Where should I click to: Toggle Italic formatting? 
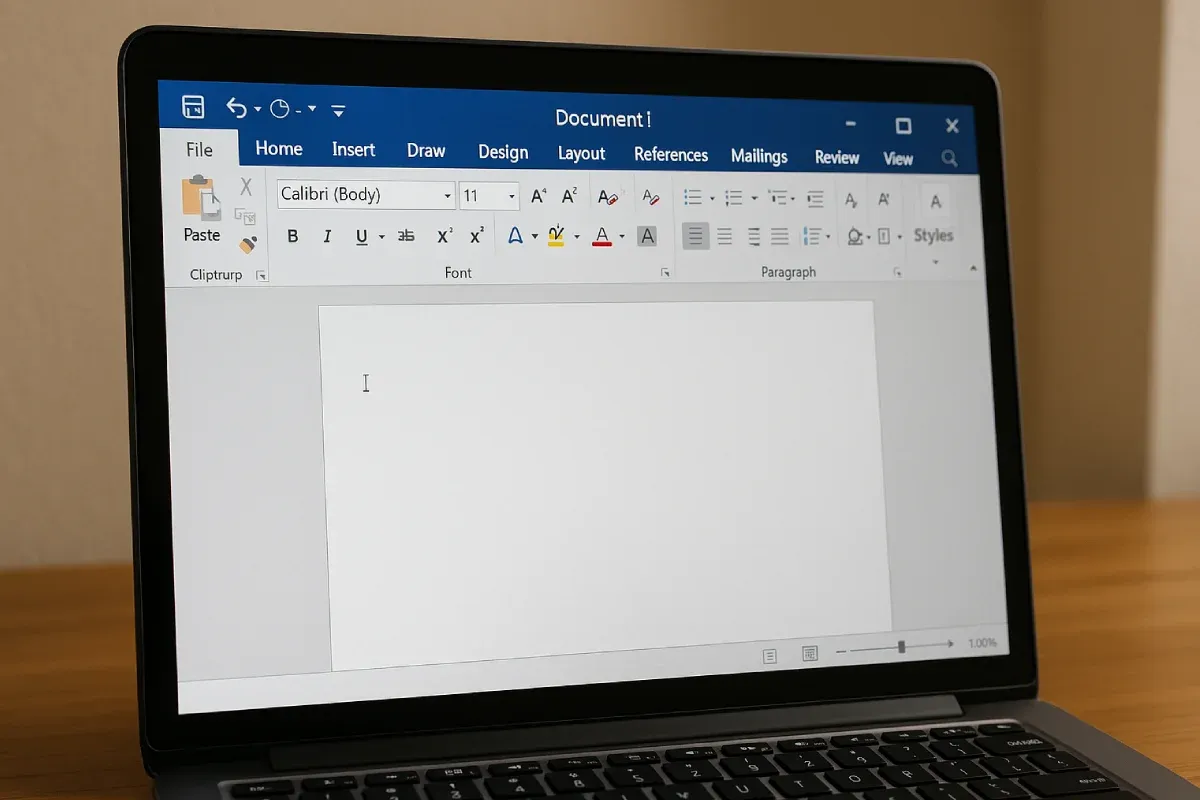[x=326, y=236]
